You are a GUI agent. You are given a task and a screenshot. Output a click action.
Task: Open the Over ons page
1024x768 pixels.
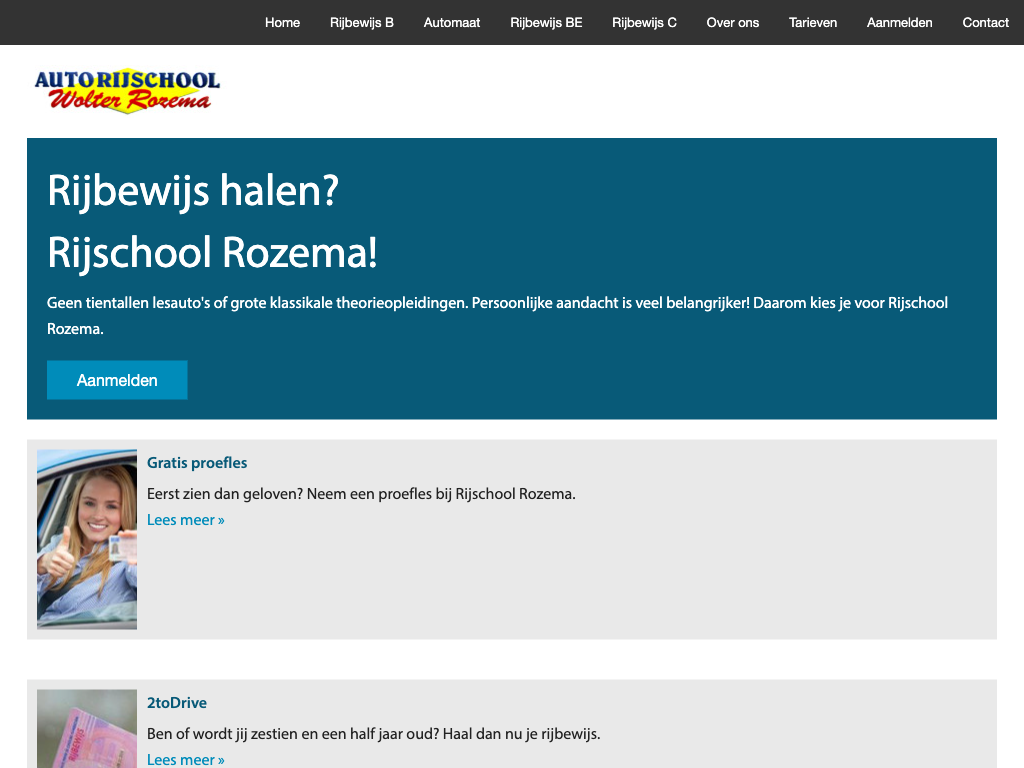[x=733, y=22]
